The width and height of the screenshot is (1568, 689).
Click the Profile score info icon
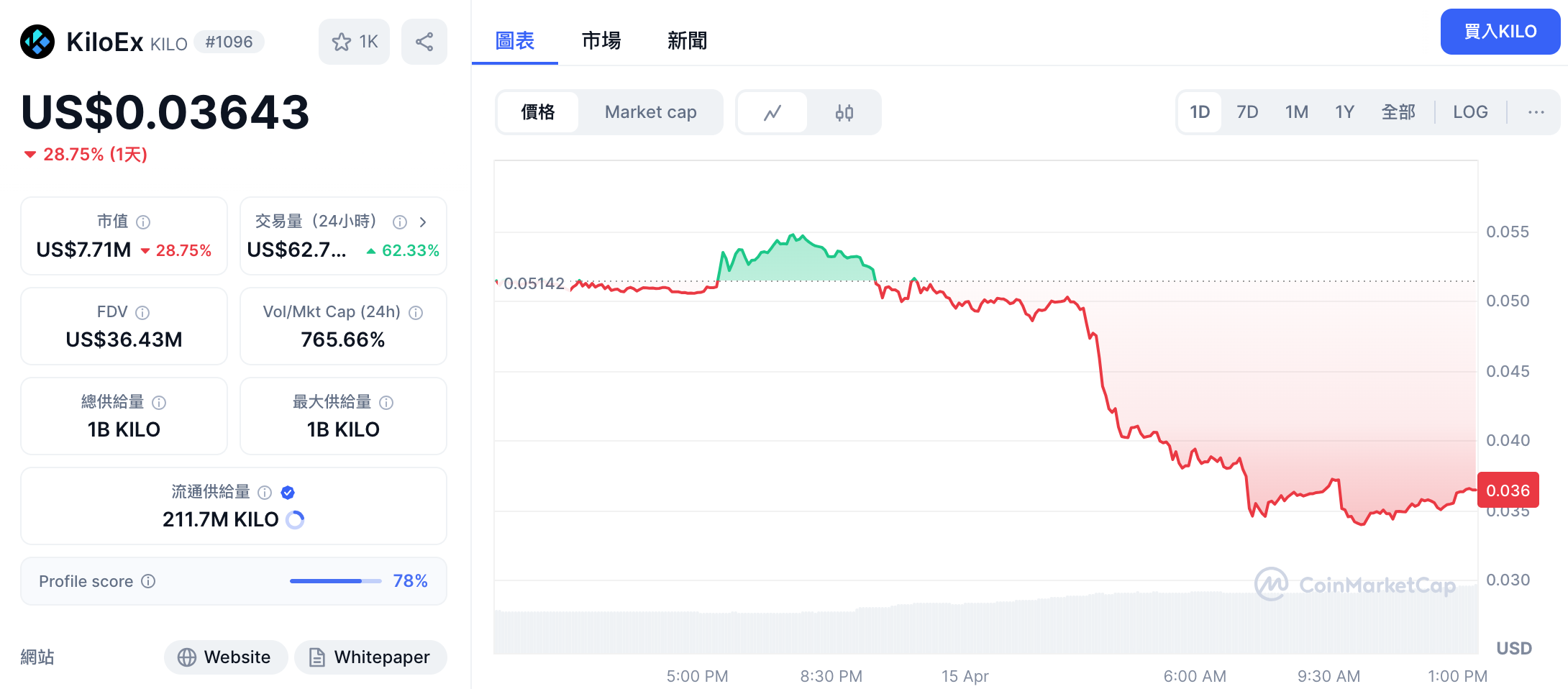click(148, 581)
